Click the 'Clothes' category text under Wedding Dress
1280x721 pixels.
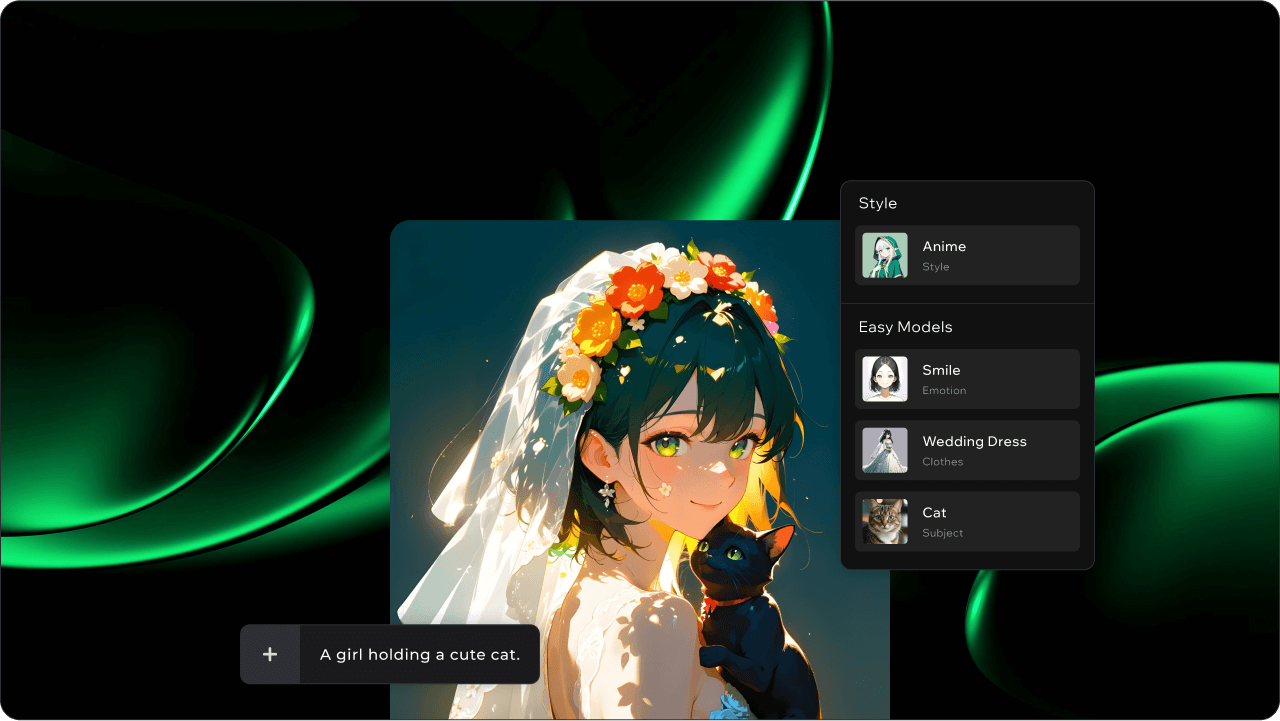point(942,462)
